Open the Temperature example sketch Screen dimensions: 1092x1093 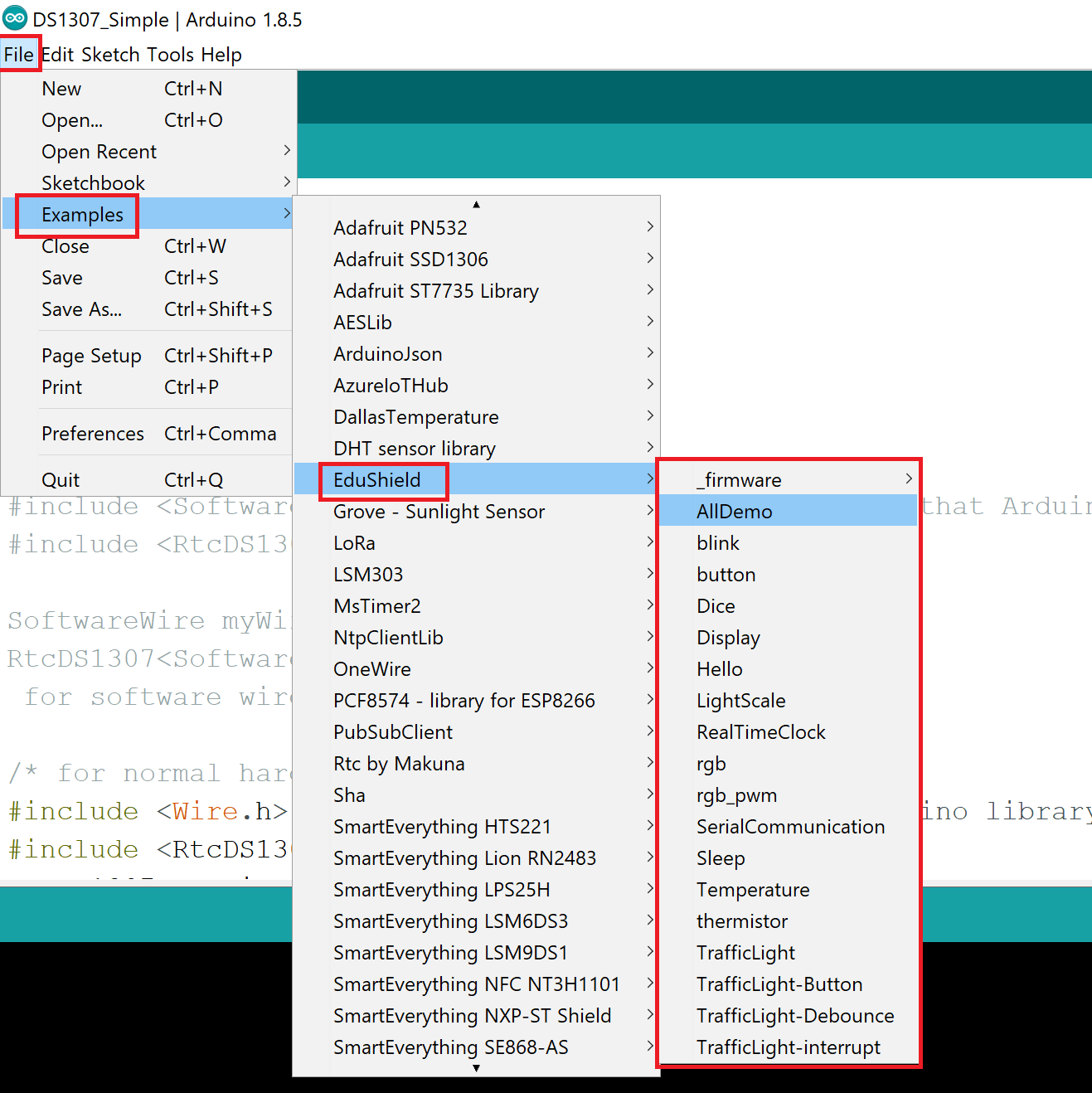click(x=789, y=890)
